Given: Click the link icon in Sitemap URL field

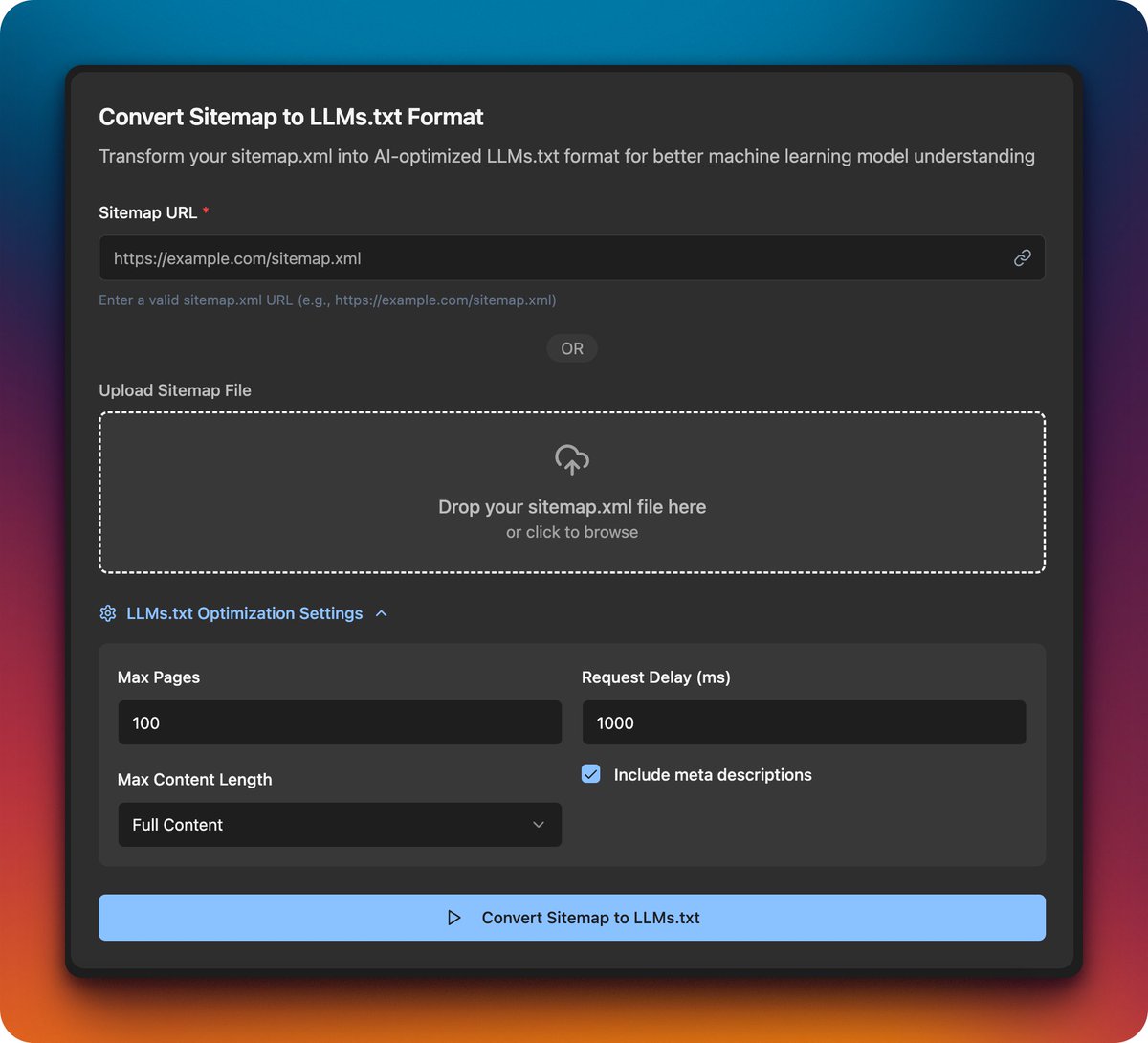Looking at the screenshot, I should (x=1023, y=258).
